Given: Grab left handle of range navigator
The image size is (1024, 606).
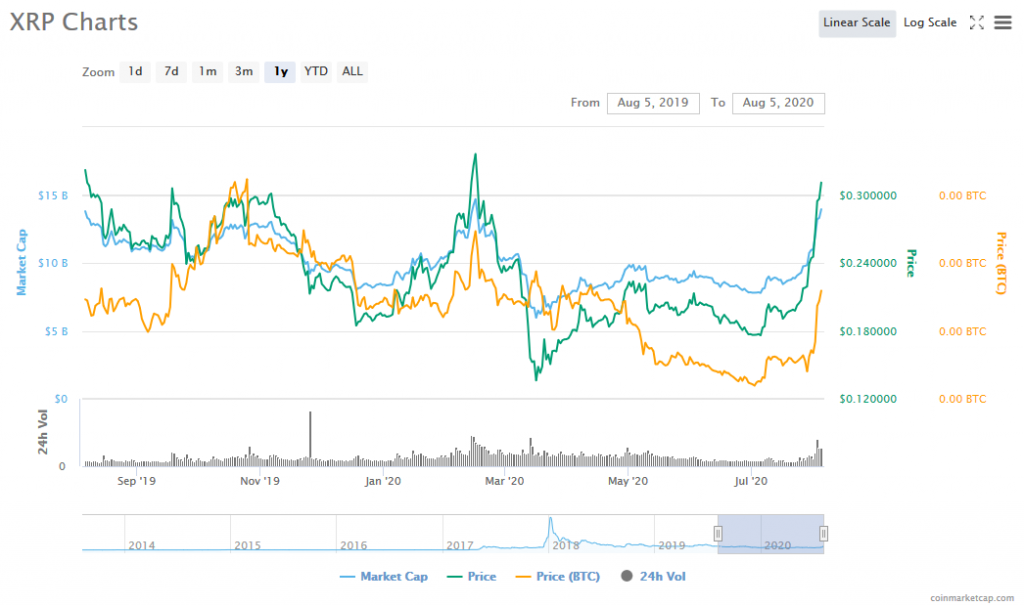Looking at the screenshot, I should [718, 534].
